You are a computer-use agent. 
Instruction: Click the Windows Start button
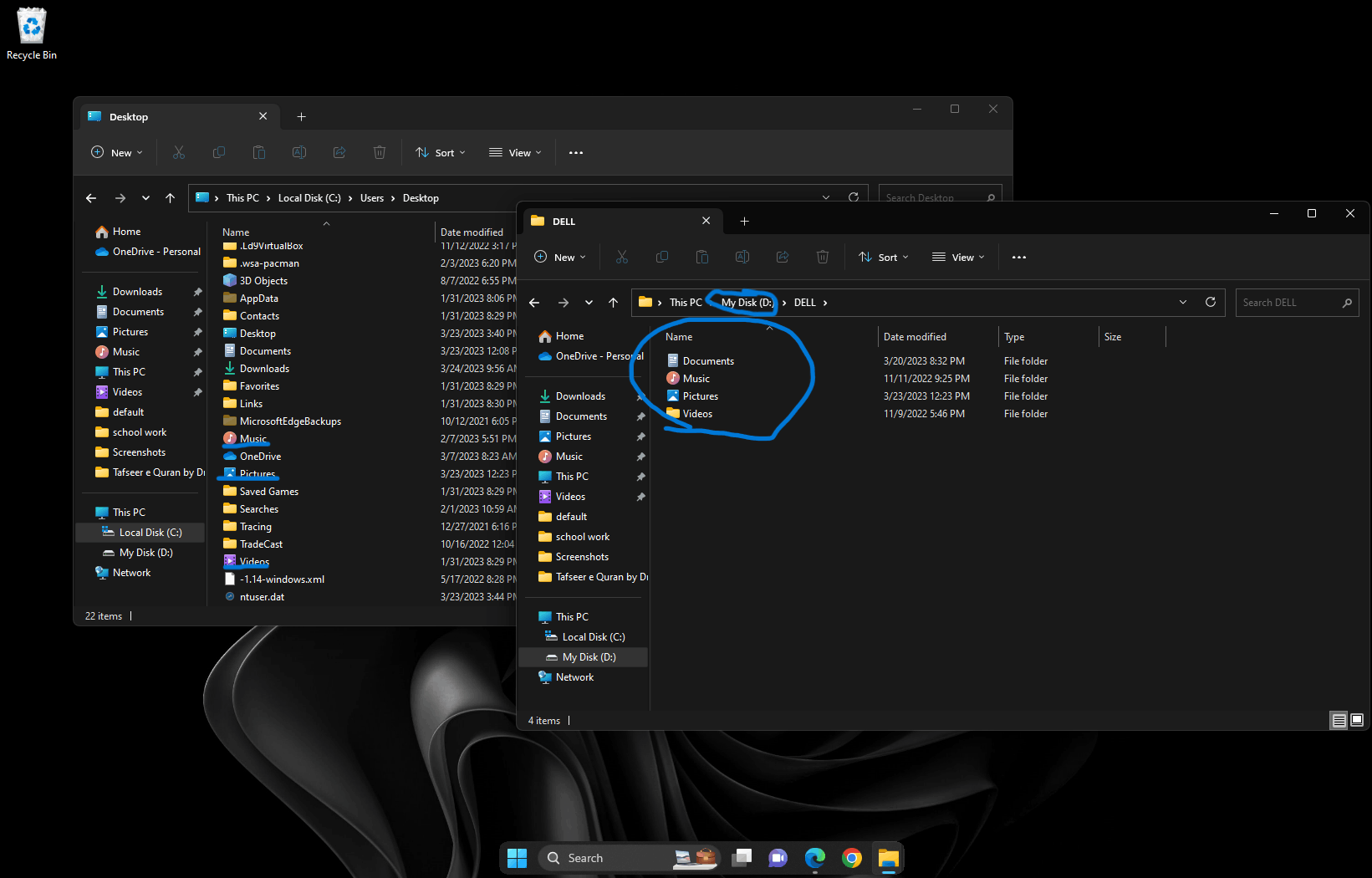pyautogui.click(x=518, y=858)
